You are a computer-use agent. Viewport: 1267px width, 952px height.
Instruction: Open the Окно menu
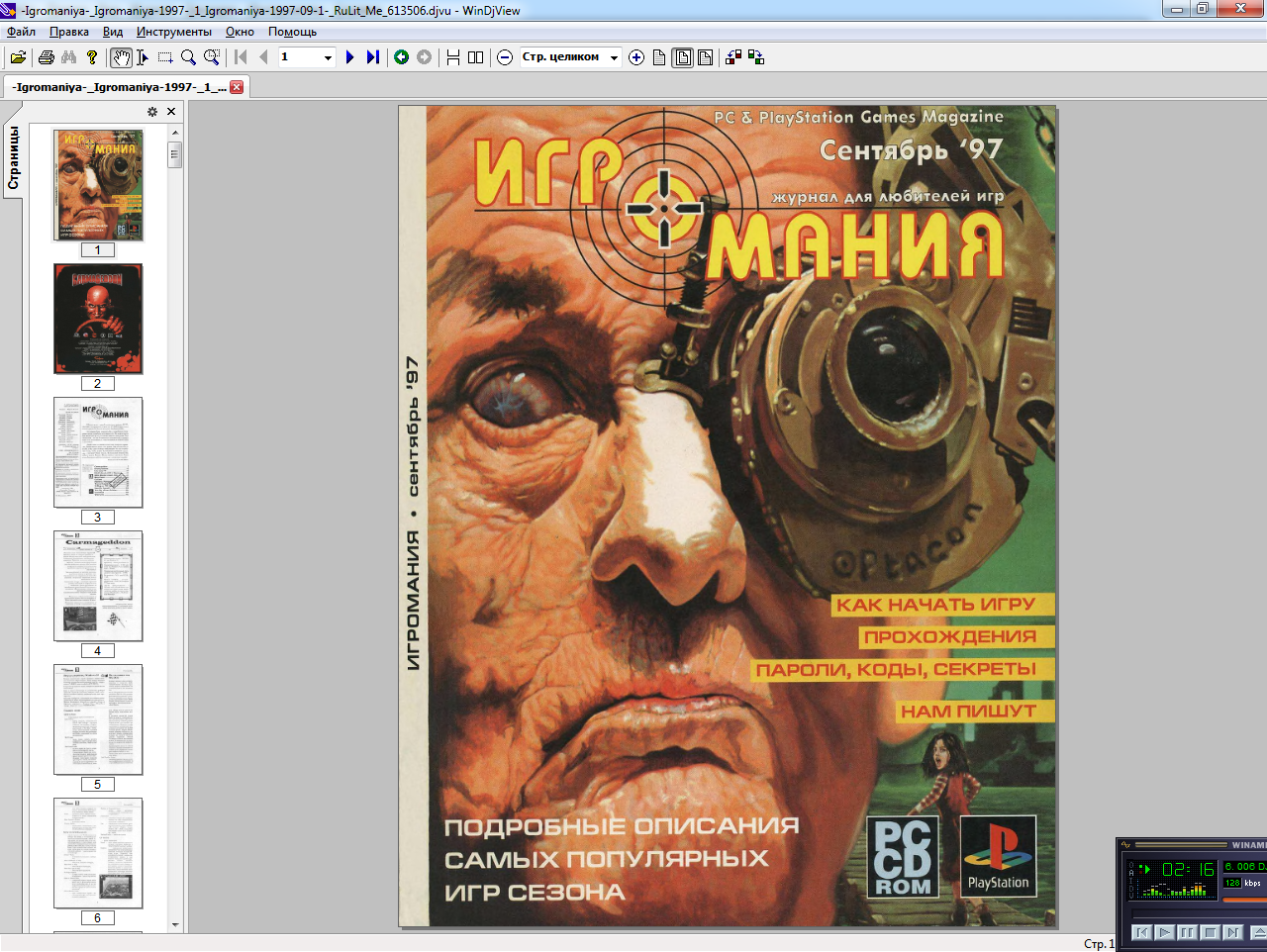coord(240,32)
